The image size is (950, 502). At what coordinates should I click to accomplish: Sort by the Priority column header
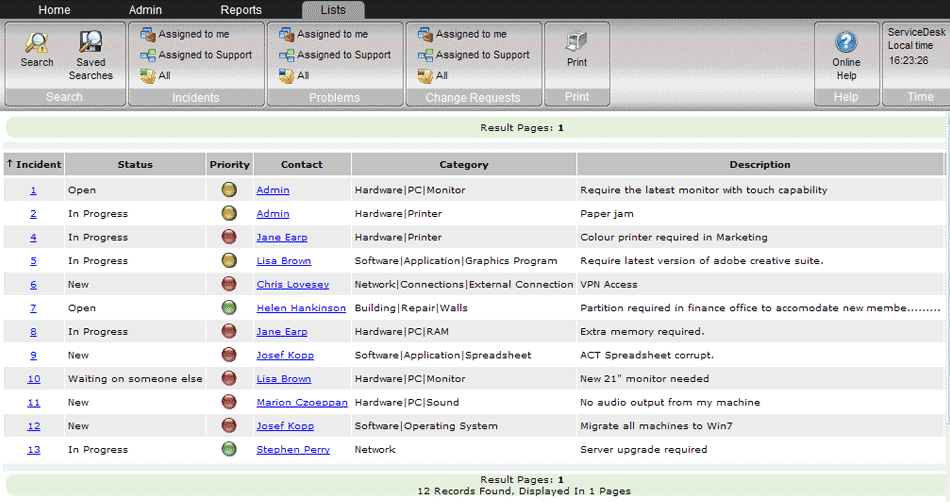[x=230, y=165]
